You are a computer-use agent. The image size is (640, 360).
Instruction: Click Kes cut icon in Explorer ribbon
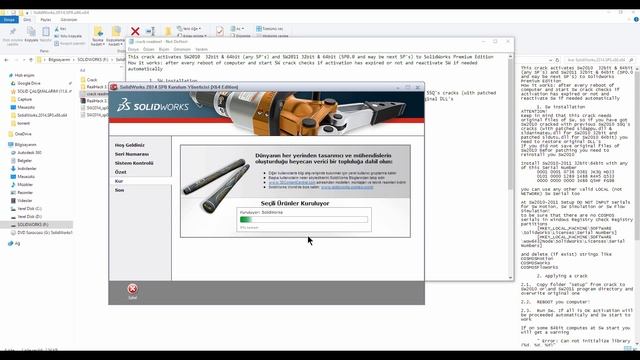[x=60, y=29]
